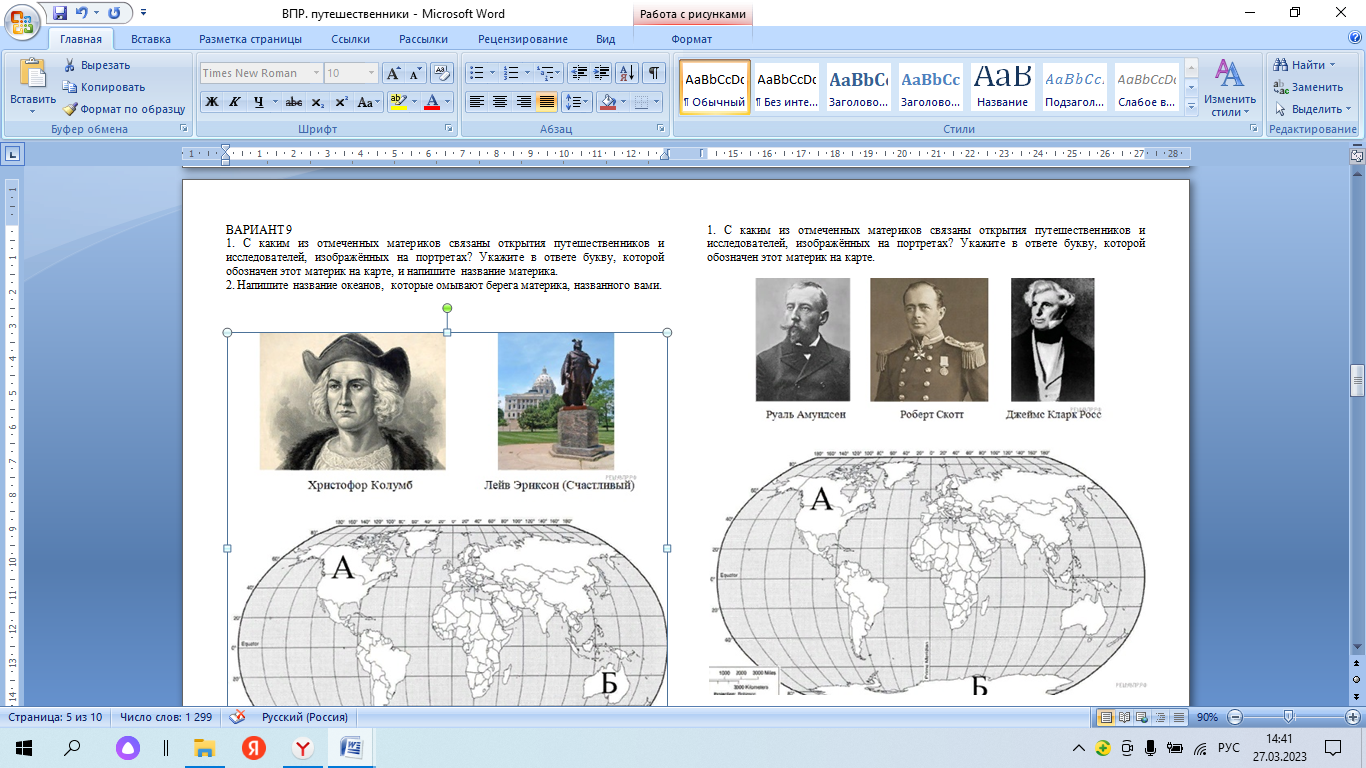Switch to Вставка tab

pos(150,39)
